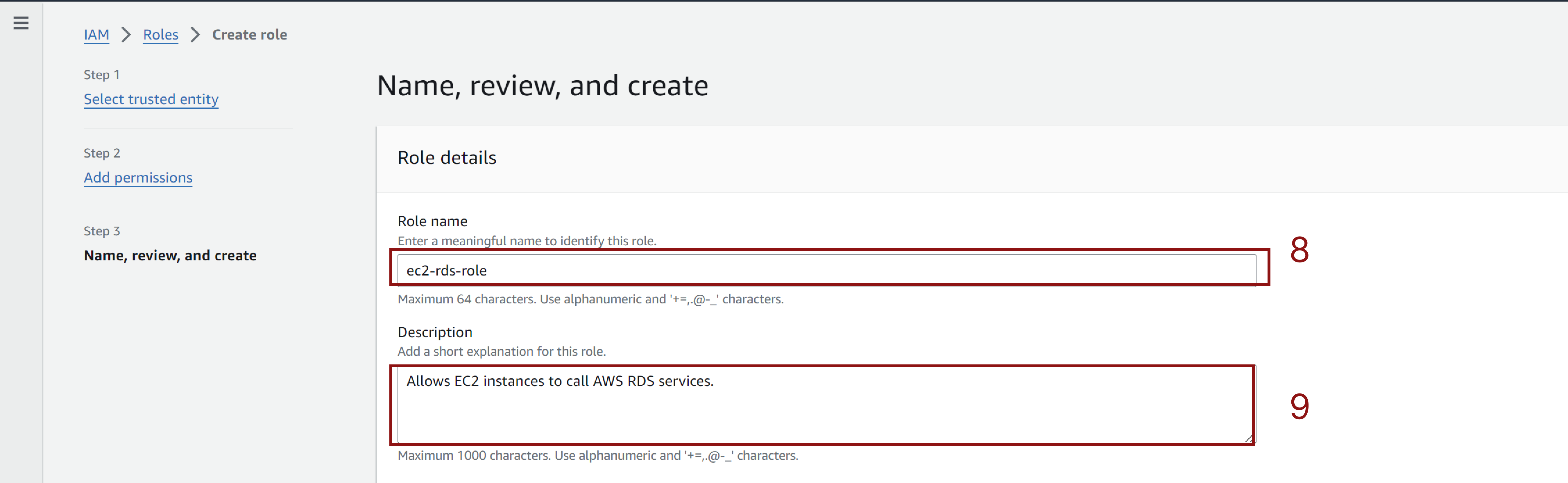Viewport: 1568px width, 483px height.
Task: Go to IAM breadcrumb link
Action: point(96,35)
